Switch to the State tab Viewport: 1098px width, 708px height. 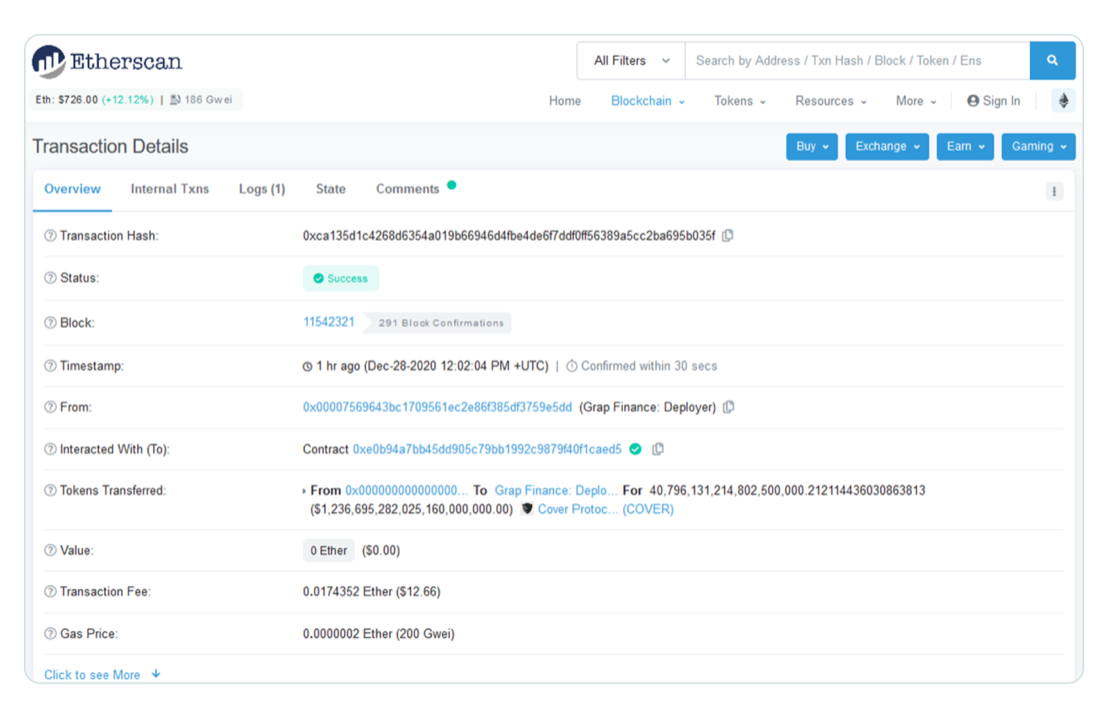(x=331, y=189)
